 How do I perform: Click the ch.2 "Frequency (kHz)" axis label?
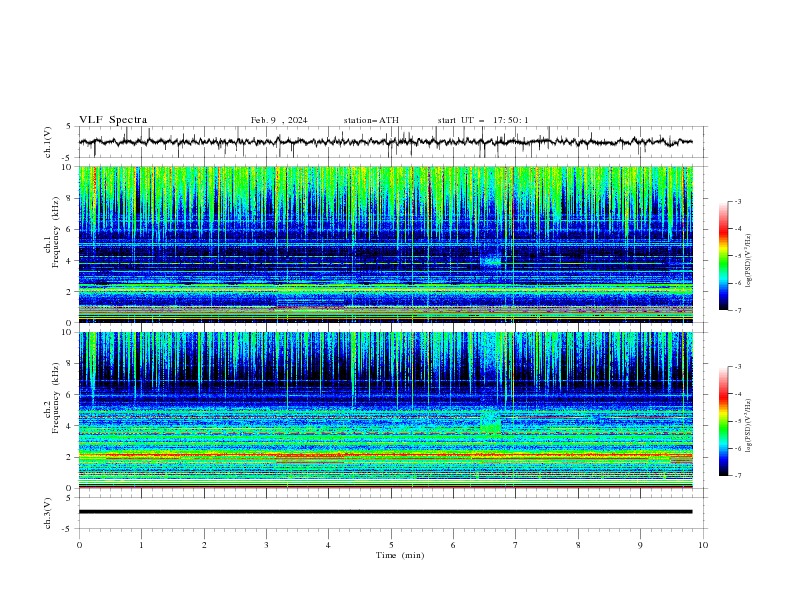click(56, 398)
